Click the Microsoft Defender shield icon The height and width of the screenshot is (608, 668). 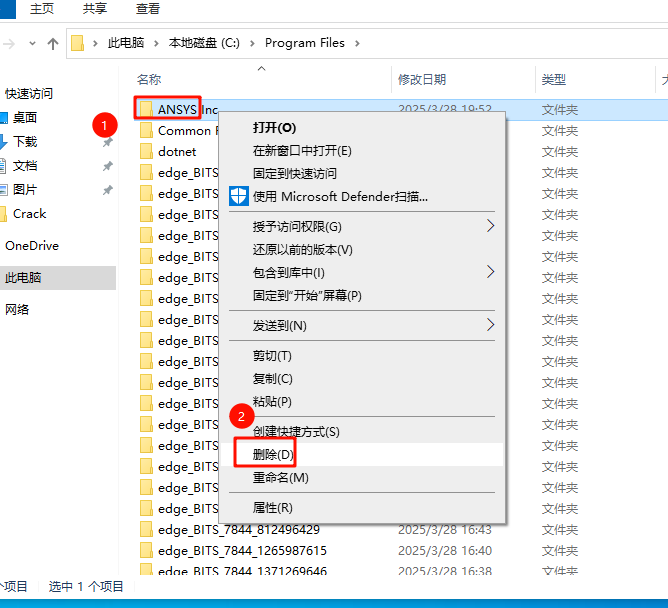(x=239, y=196)
